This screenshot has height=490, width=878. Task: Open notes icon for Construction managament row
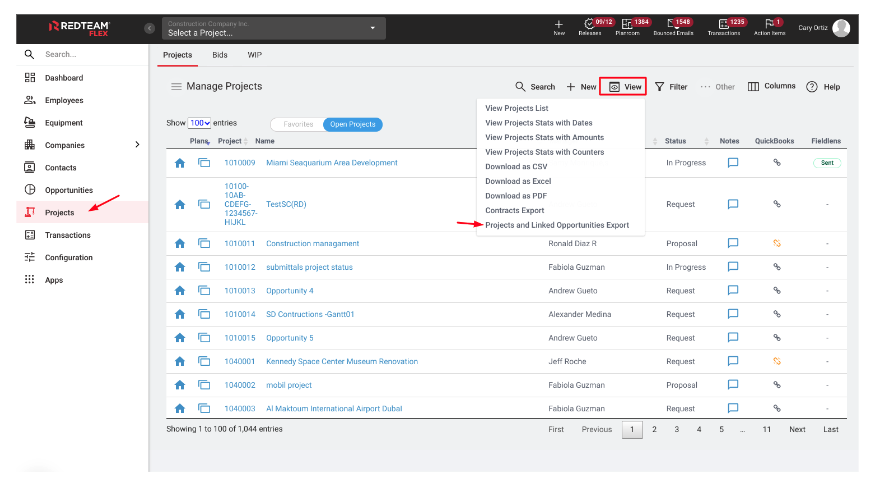tap(732, 244)
